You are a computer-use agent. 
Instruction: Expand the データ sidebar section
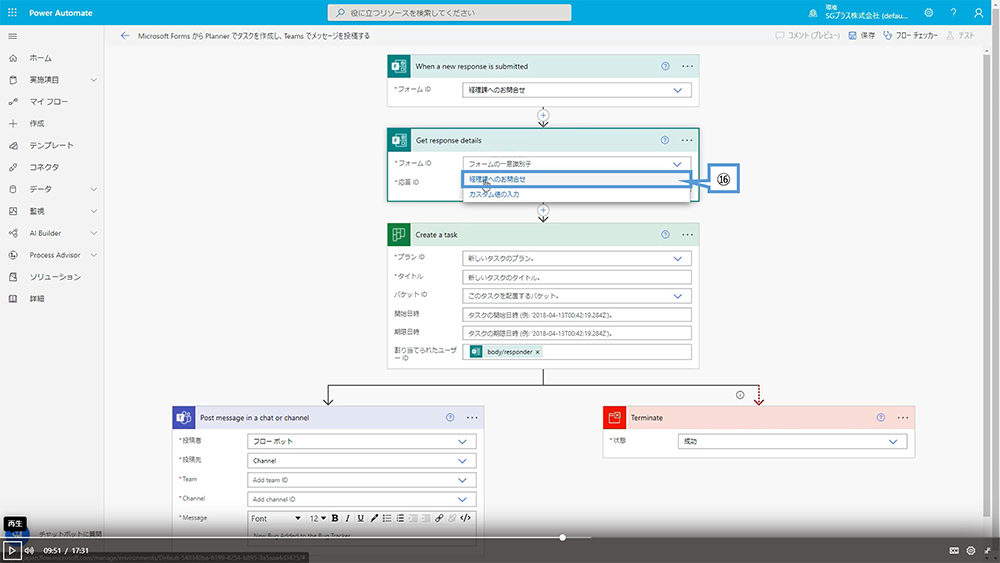(94, 189)
